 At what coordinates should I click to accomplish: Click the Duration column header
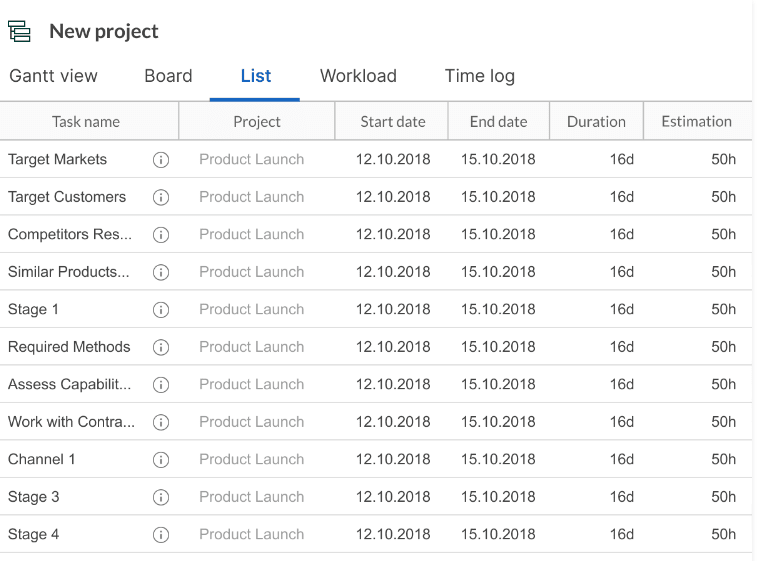(x=596, y=121)
